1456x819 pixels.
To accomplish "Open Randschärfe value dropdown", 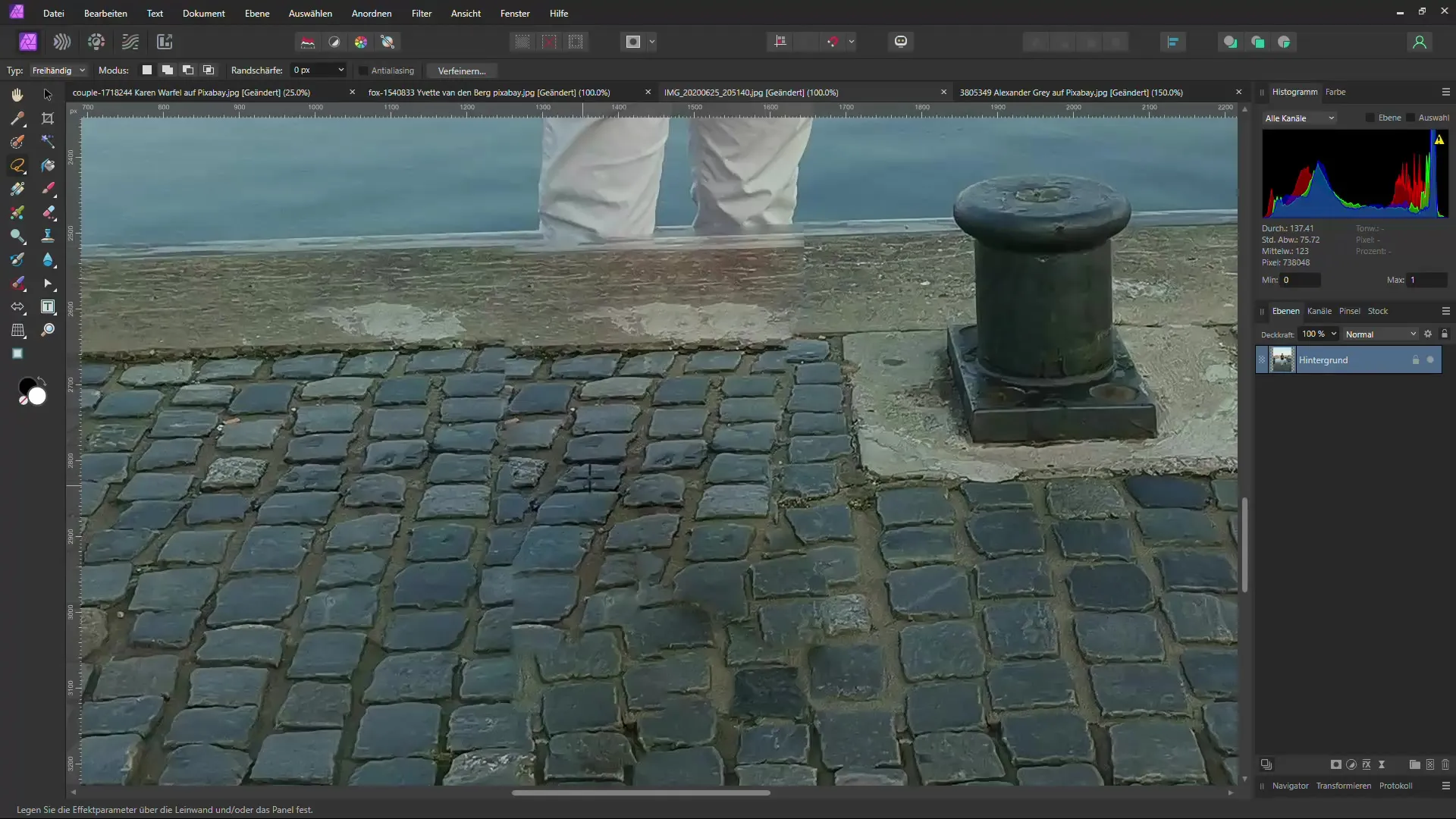I will pyautogui.click(x=340, y=70).
